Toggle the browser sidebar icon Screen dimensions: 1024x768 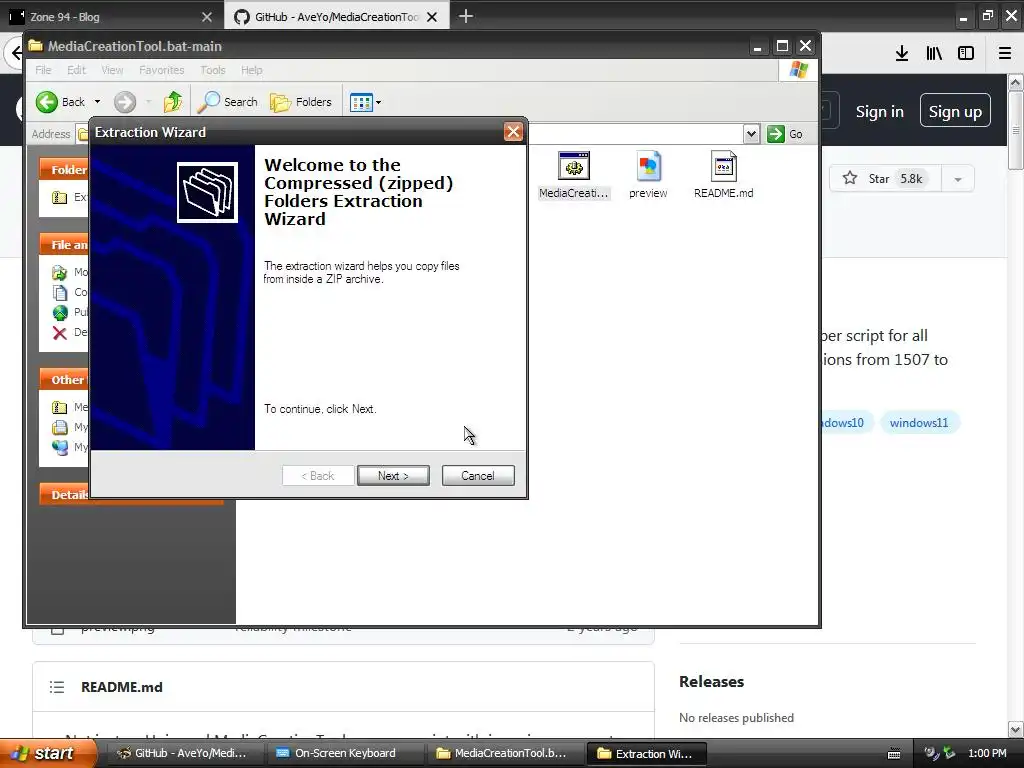tap(966, 54)
